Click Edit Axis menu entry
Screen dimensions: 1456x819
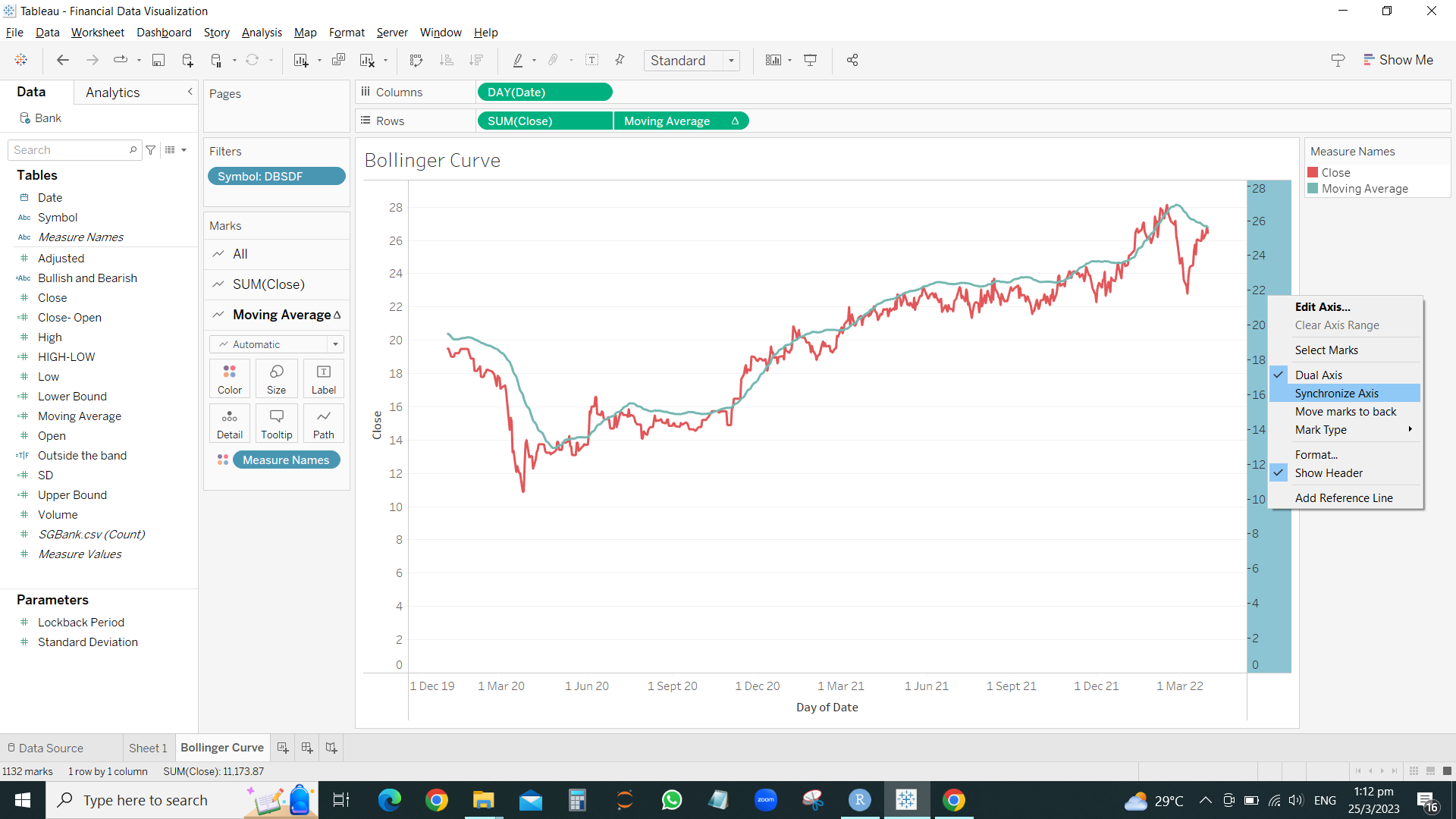[1322, 307]
